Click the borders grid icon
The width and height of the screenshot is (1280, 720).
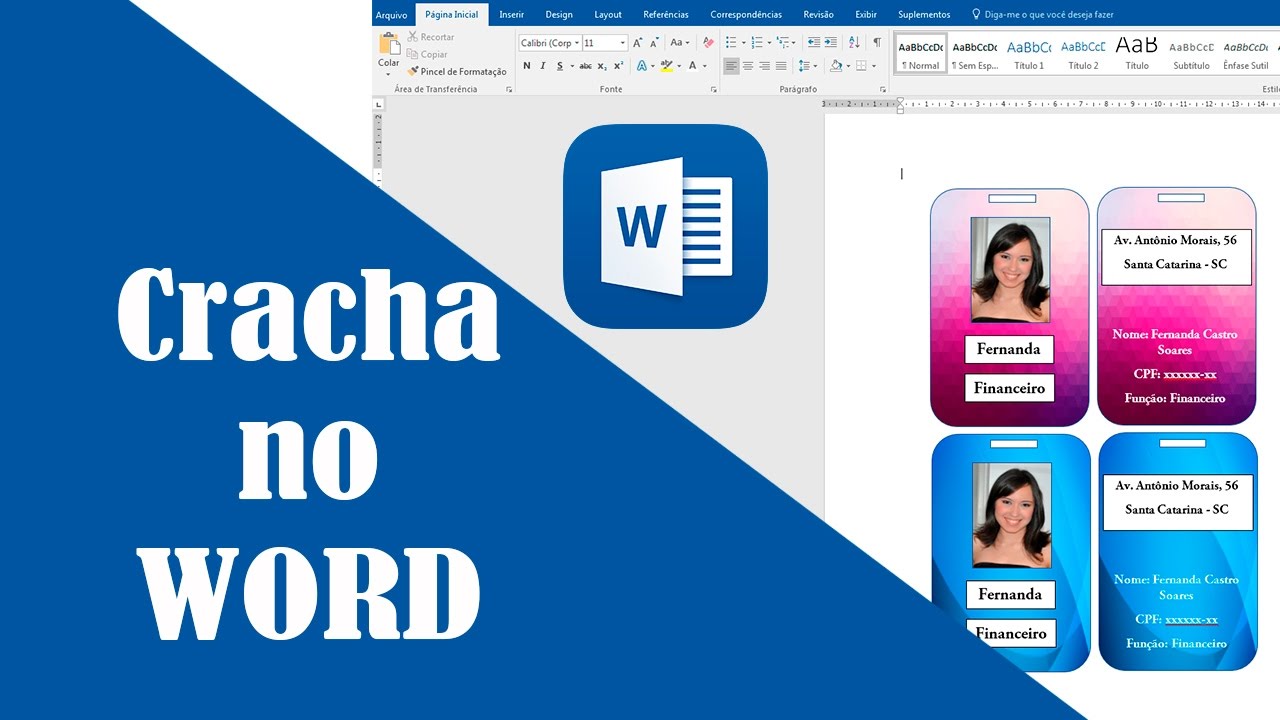[x=861, y=66]
